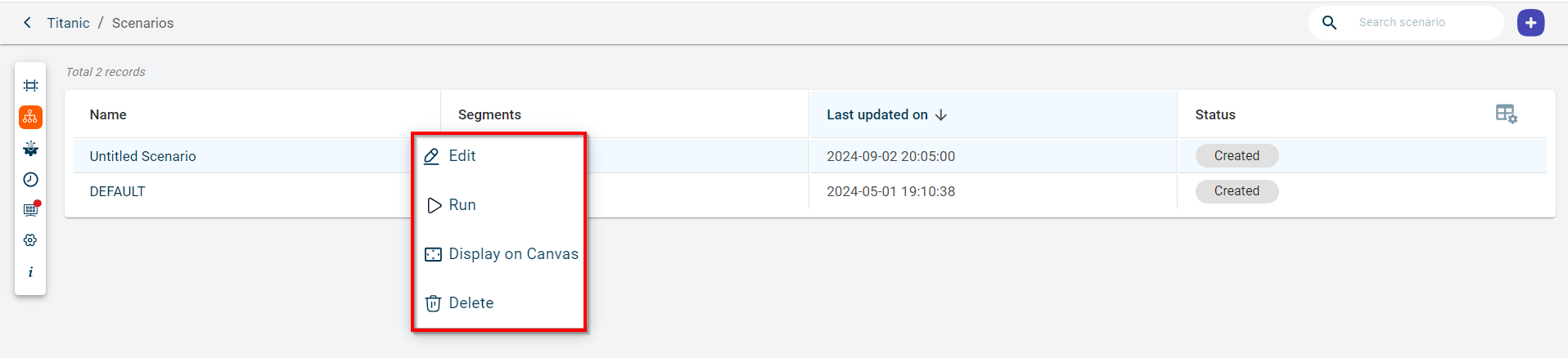Select the orange scenarios hierarchy icon
The height and width of the screenshot is (358, 1568).
[31, 117]
